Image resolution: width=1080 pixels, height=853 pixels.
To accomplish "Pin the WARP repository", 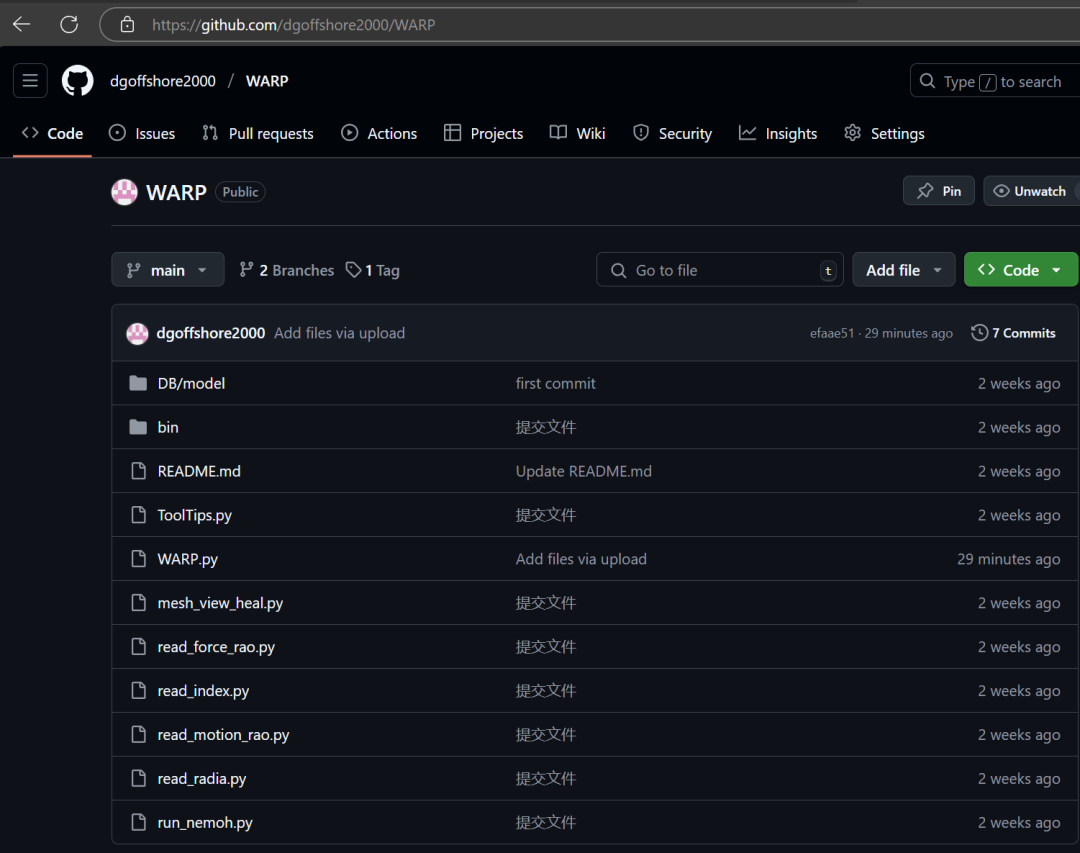I will pos(939,191).
